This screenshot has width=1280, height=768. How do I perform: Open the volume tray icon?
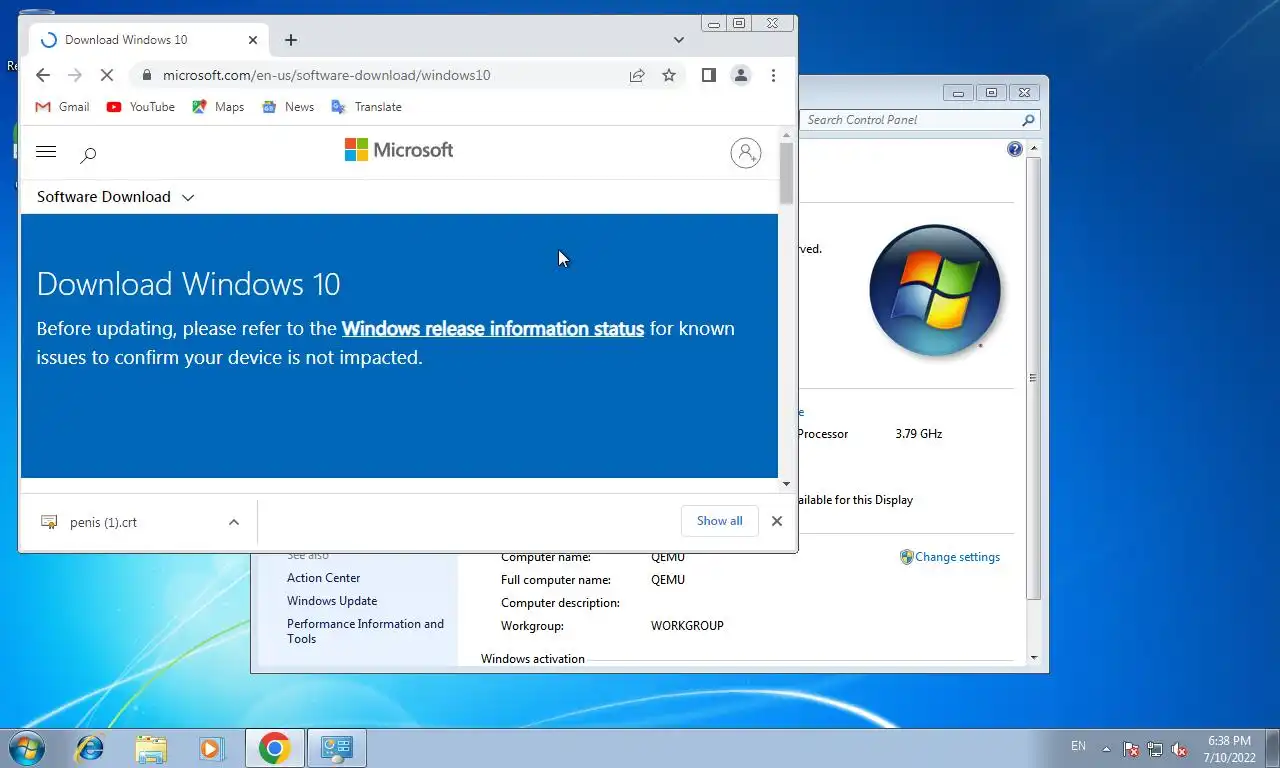pyautogui.click(x=1179, y=749)
